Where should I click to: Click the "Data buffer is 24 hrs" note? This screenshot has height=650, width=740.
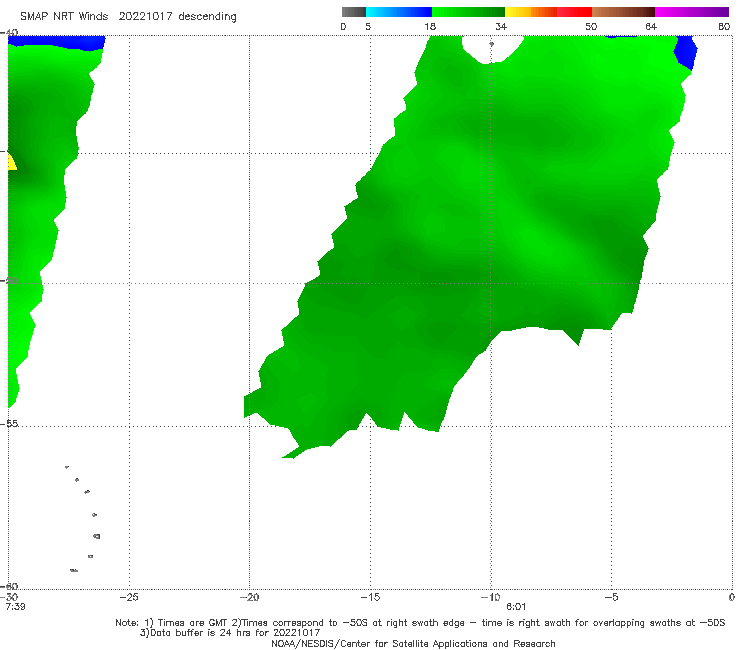[230, 633]
